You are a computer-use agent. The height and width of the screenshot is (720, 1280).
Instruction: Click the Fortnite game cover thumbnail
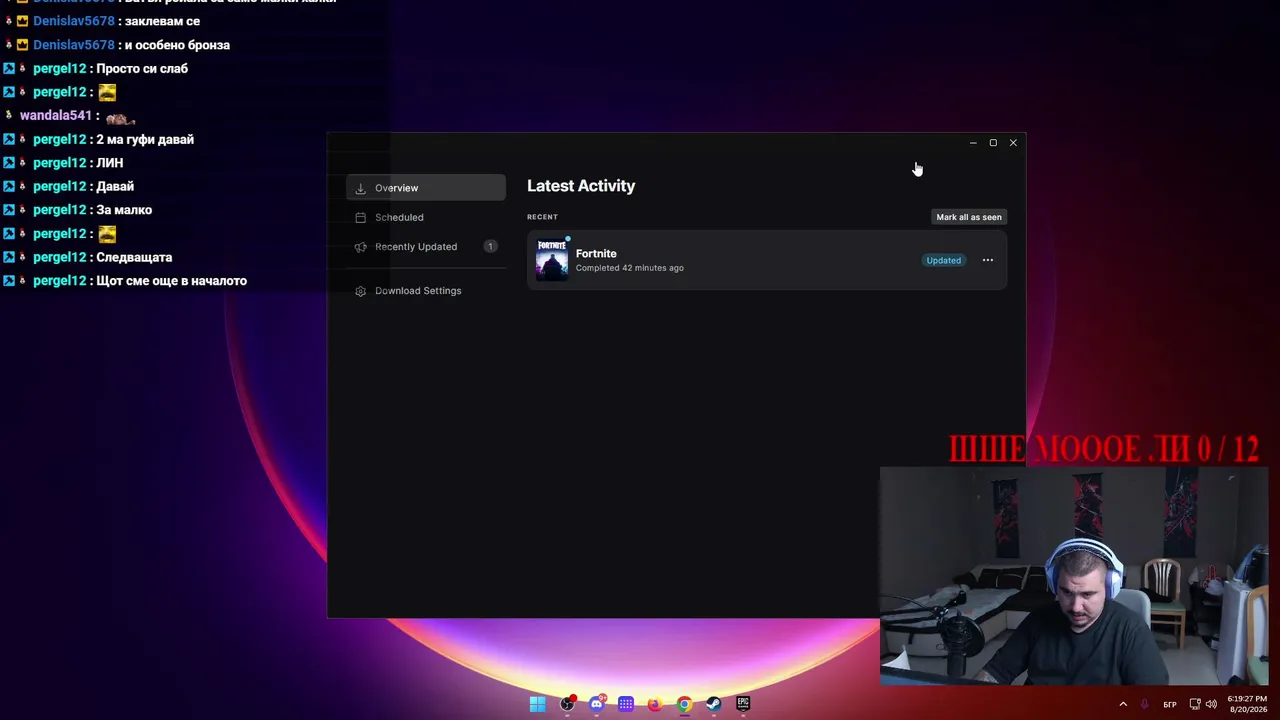(552, 260)
